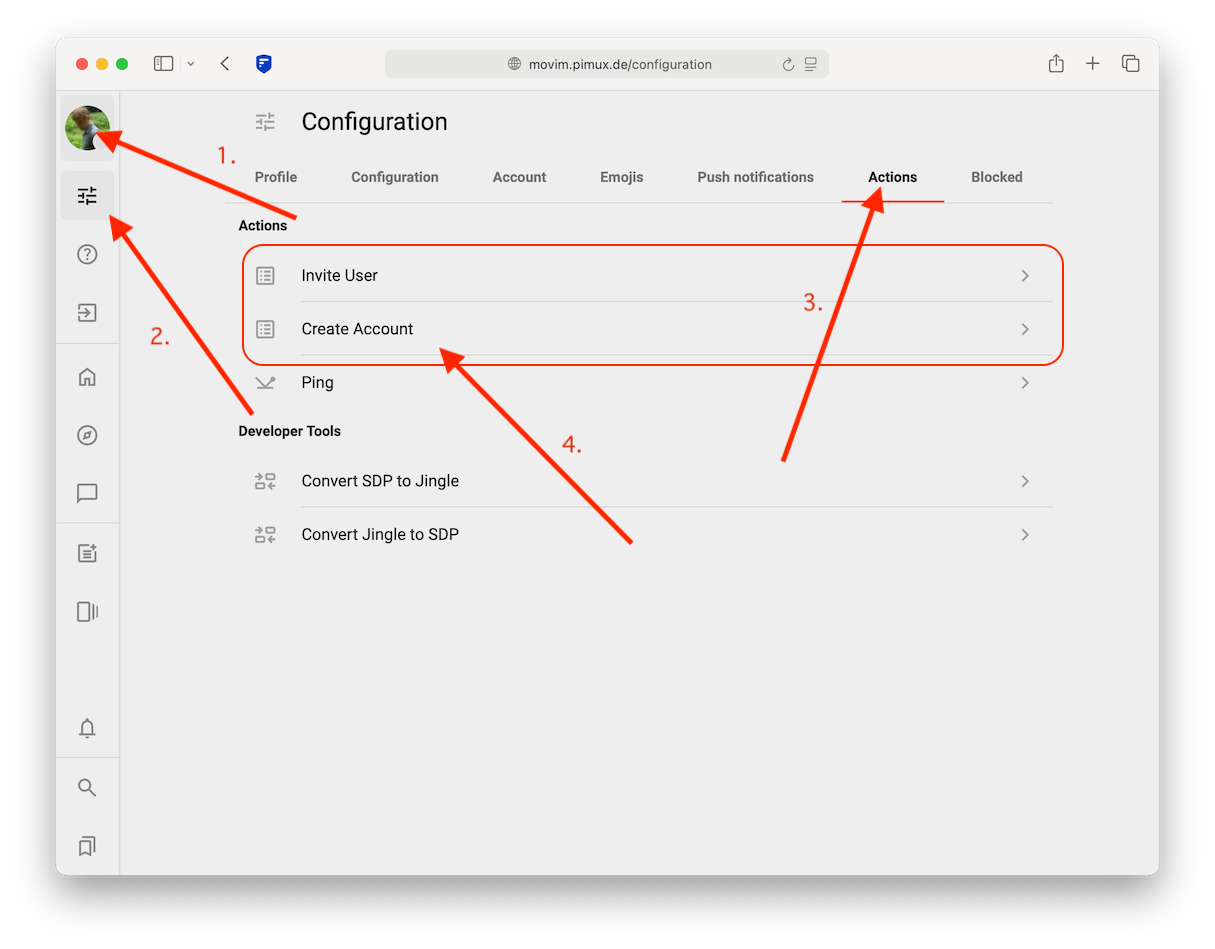Screen dimensions: 1215x949
Task: Open the Explore compass icon
Action: pyautogui.click(x=87, y=435)
